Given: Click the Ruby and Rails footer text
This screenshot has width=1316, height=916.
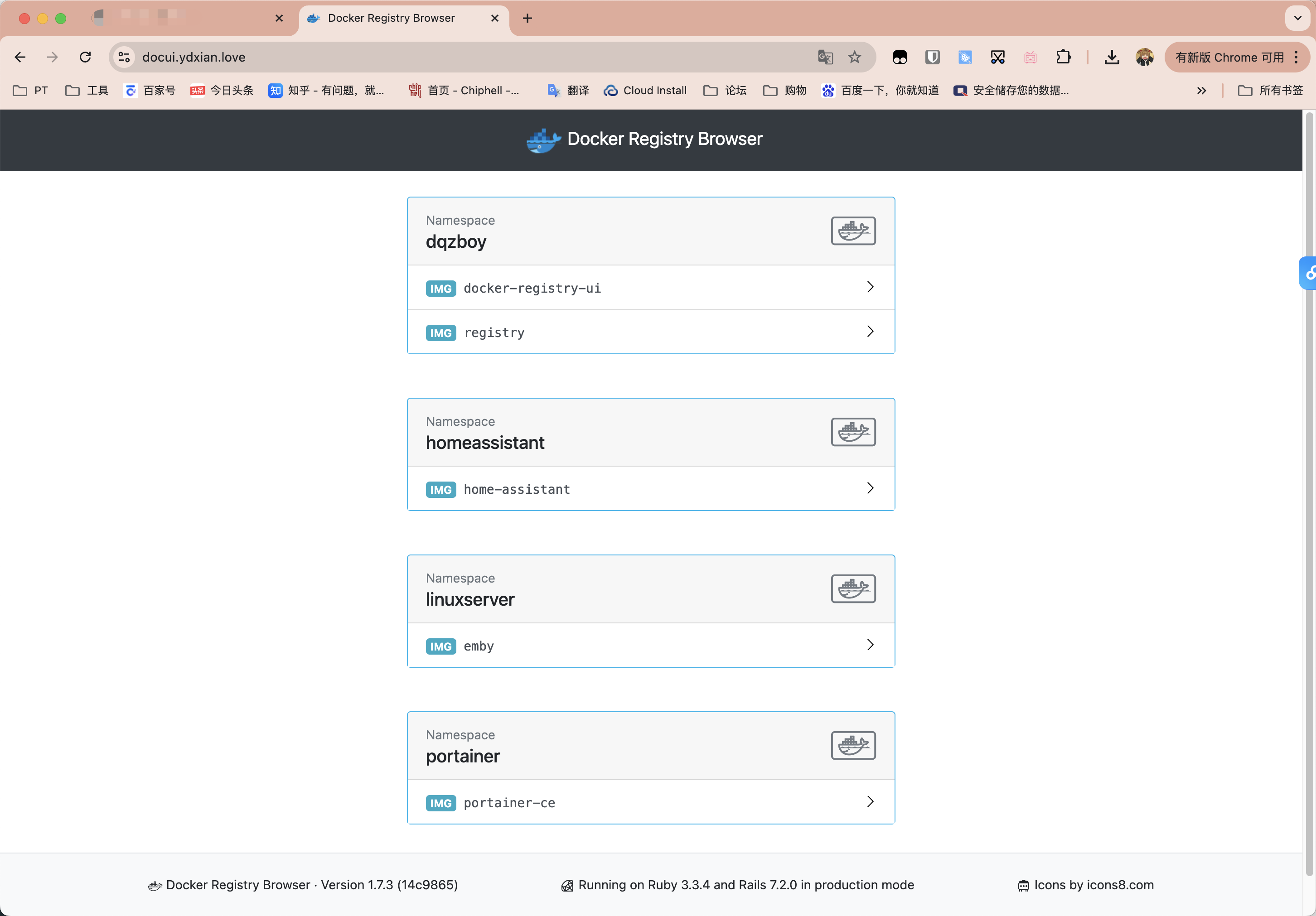Looking at the screenshot, I should pos(746,885).
